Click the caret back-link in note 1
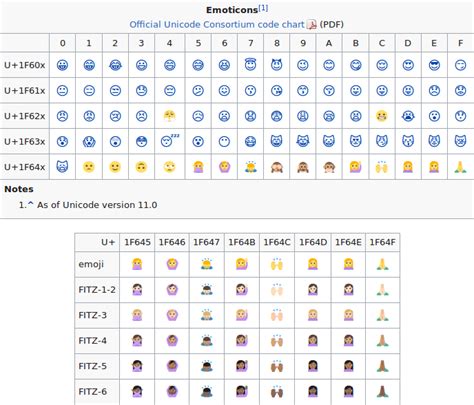The image size is (474, 405). pos(31,204)
